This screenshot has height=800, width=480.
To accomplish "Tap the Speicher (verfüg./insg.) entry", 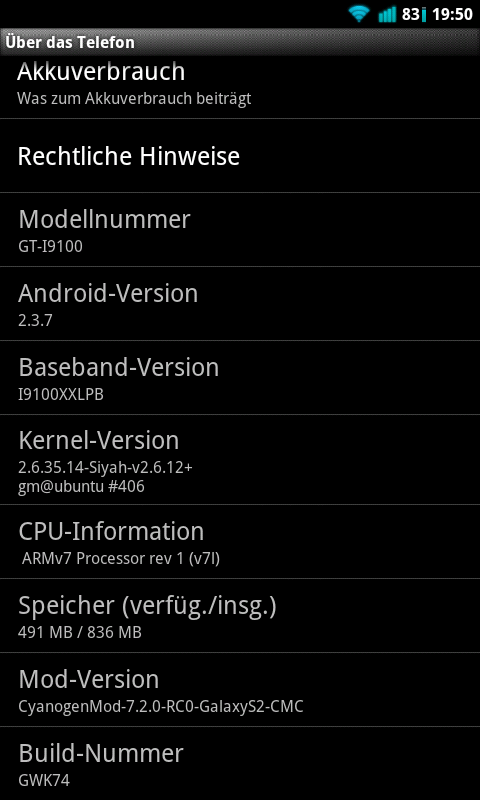I will click(x=240, y=616).
